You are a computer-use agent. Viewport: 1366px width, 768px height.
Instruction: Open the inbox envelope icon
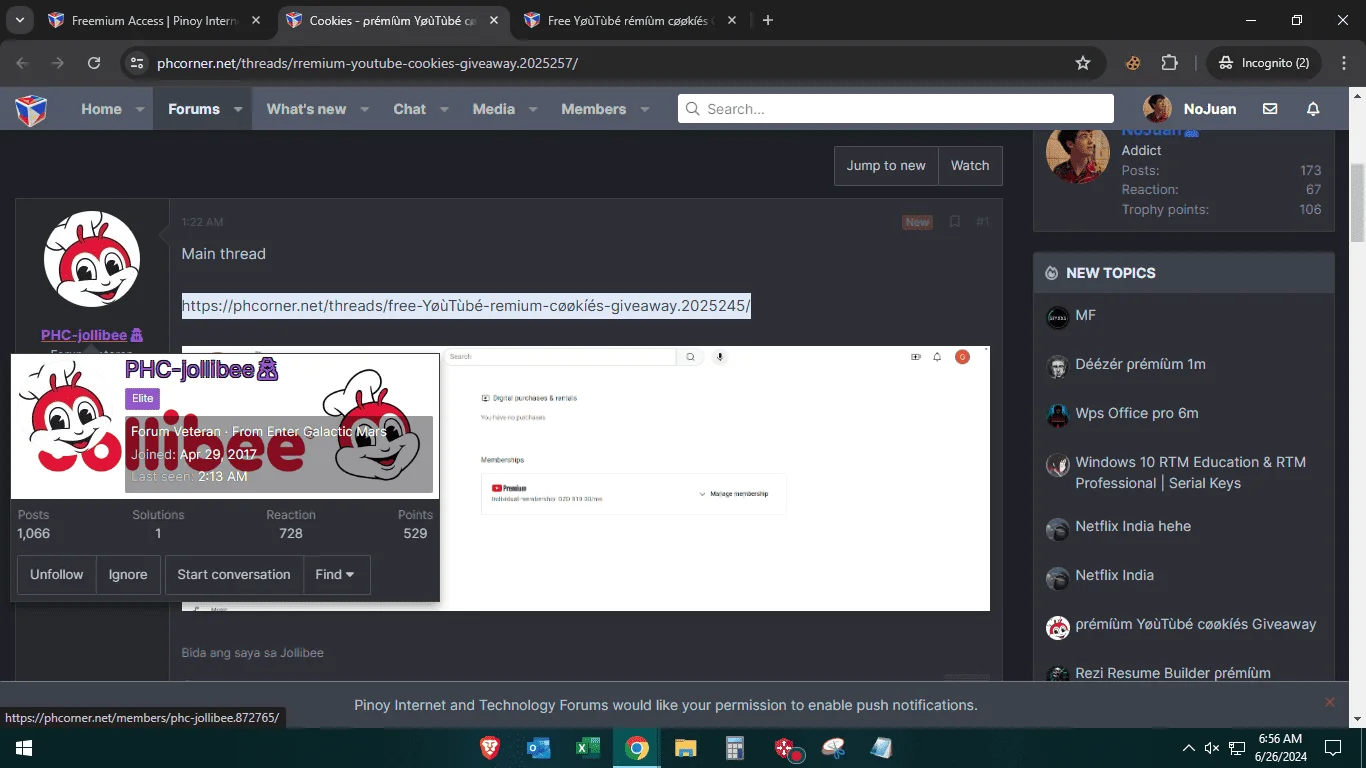(1270, 109)
